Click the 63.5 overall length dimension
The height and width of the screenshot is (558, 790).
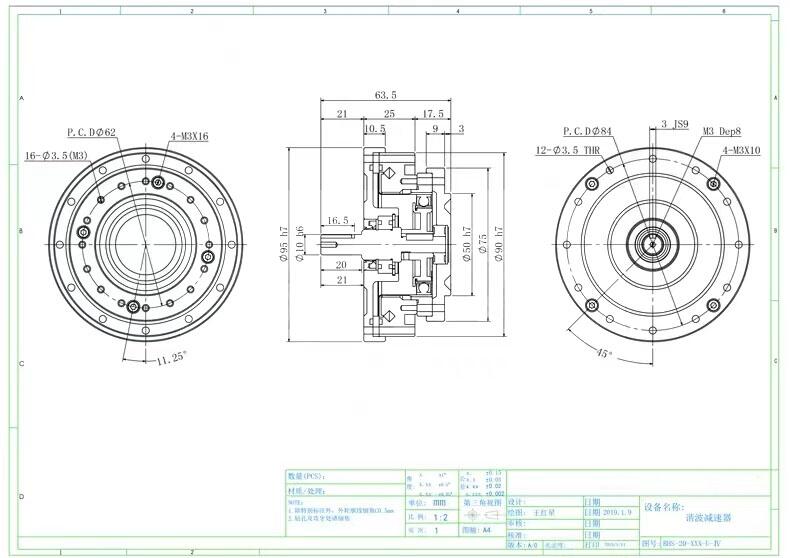pyautogui.click(x=386, y=95)
